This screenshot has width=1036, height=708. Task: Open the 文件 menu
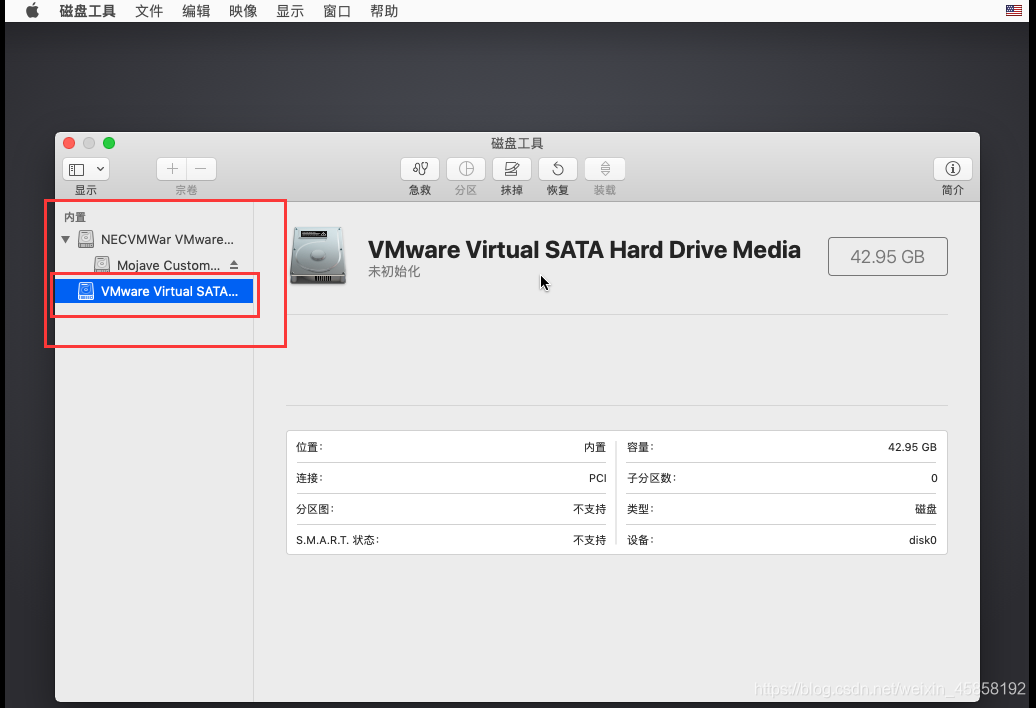tap(149, 11)
